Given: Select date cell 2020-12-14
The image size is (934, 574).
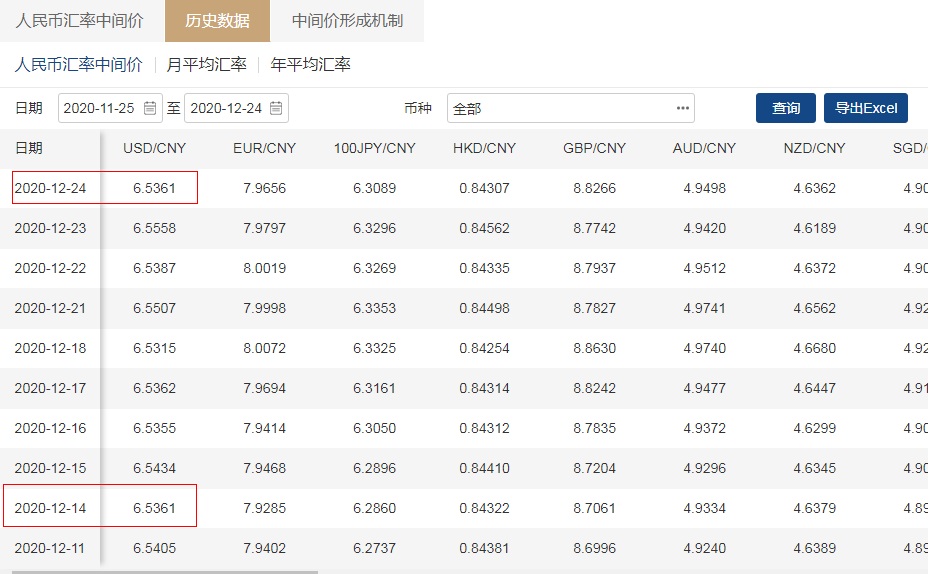Looking at the screenshot, I should pyautogui.click(x=51, y=508).
